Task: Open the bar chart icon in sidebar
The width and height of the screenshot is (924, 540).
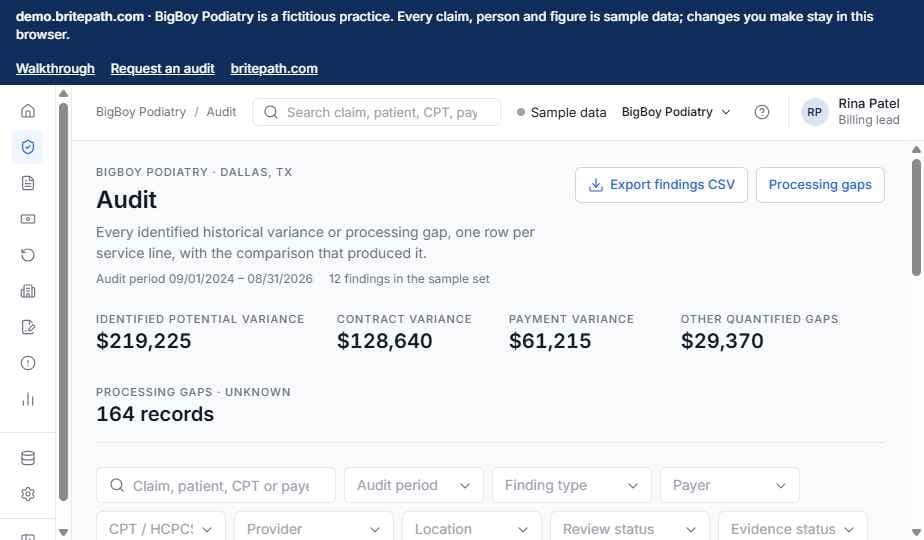Action: click(x=28, y=399)
